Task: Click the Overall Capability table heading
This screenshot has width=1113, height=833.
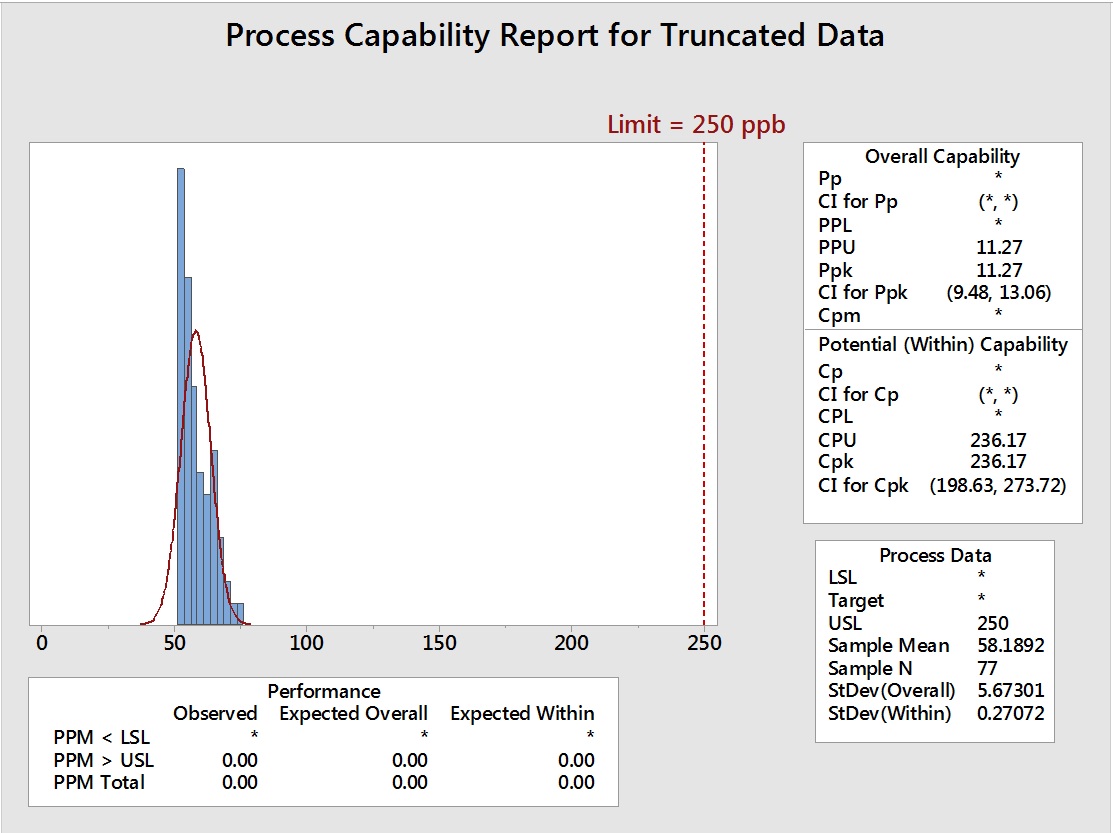Action: [942, 156]
